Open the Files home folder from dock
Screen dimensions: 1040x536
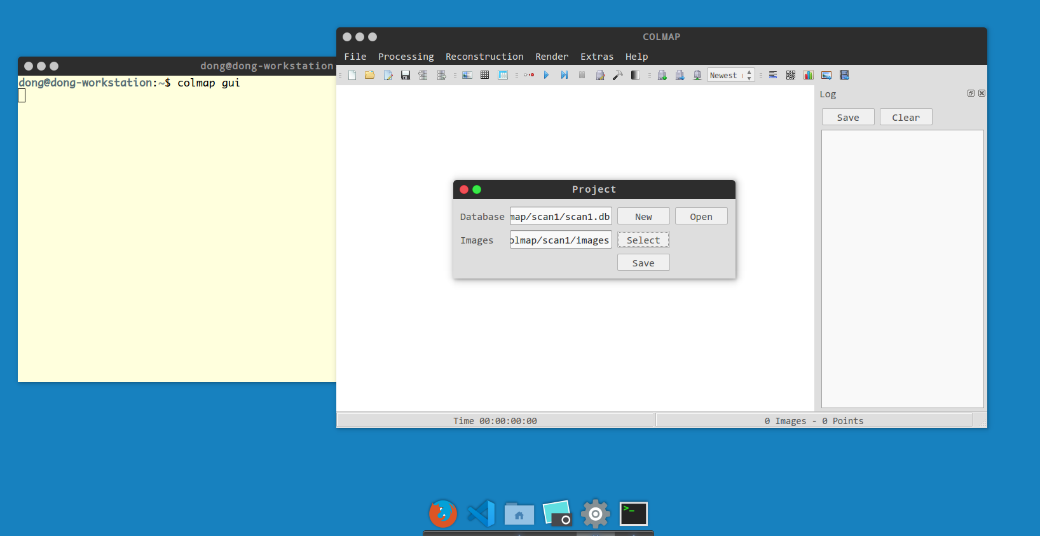coord(519,513)
